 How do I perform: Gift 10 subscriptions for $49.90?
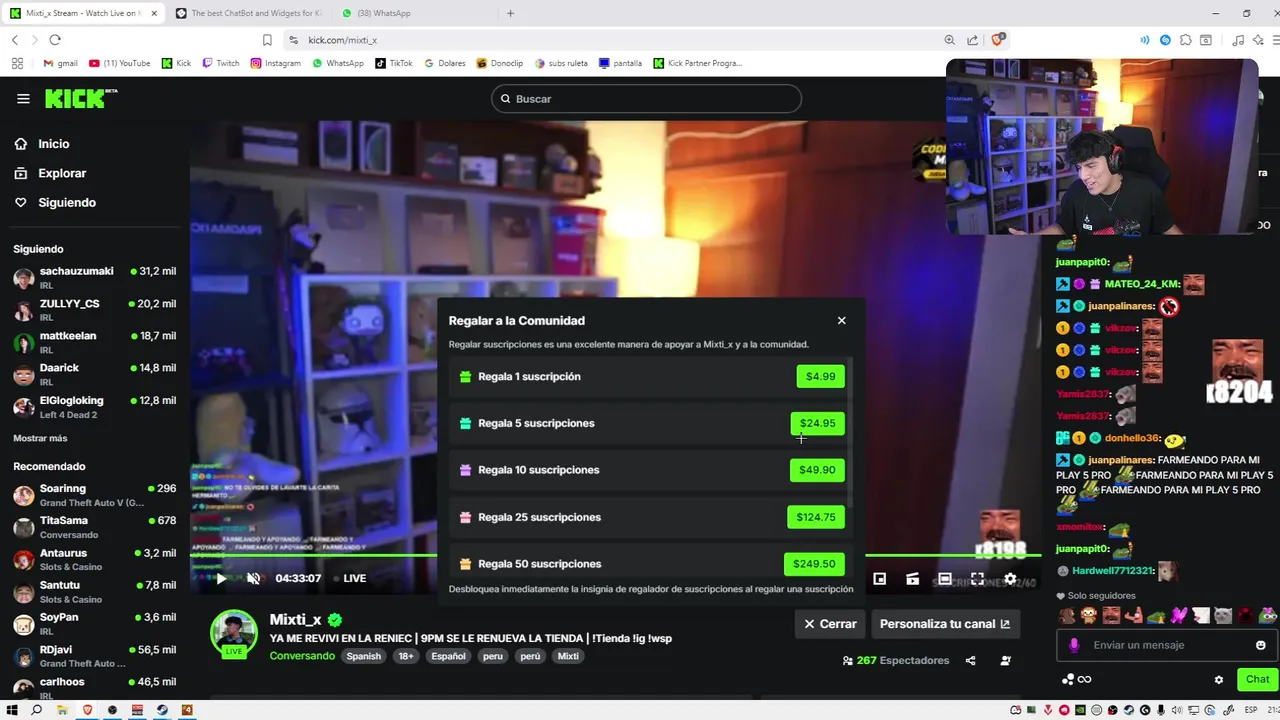point(817,470)
